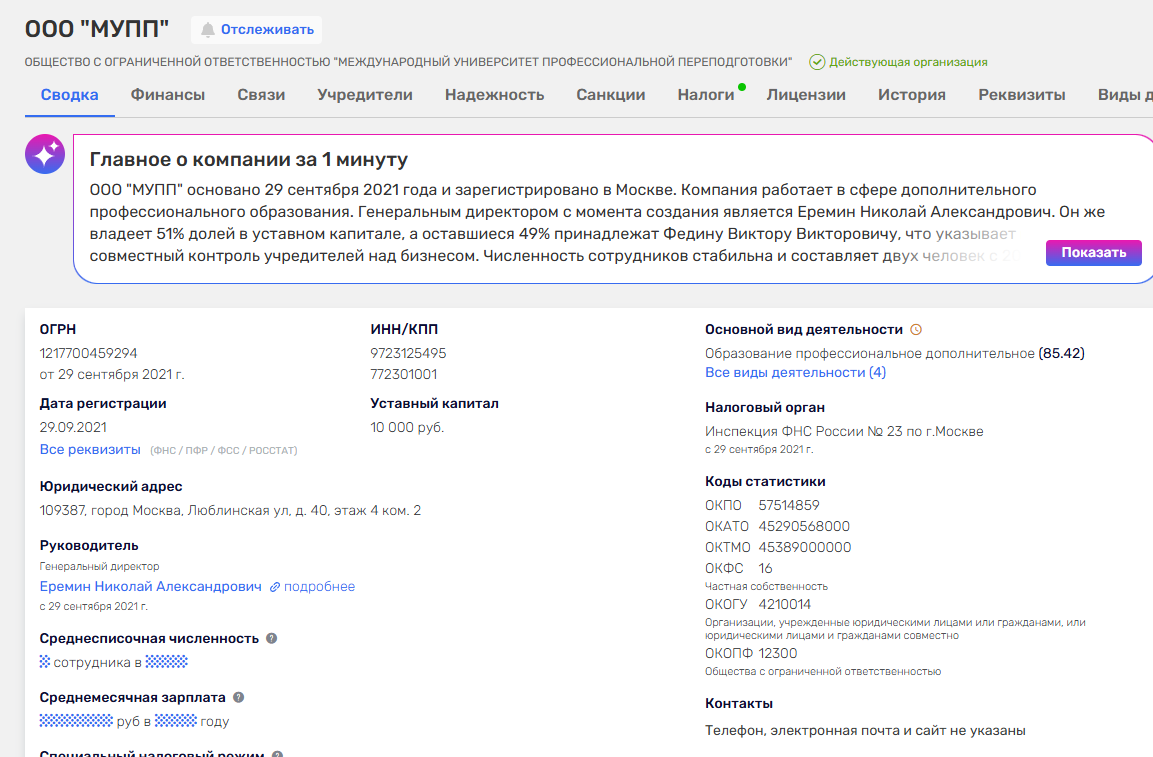Click the purple AI sparkle icon
The image size is (1153, 757).
click(45, 154)
